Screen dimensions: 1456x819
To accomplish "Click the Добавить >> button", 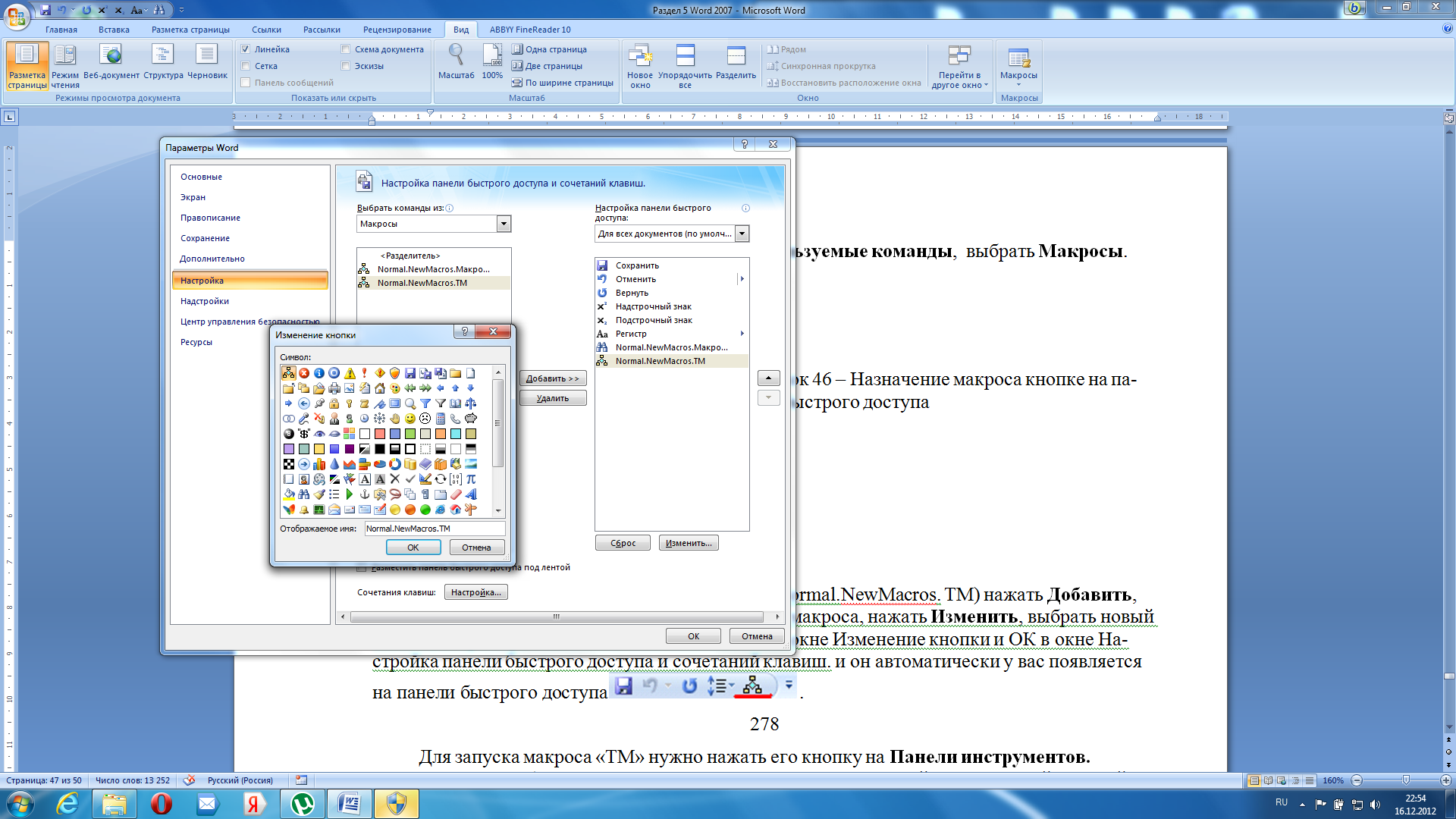I will pos(553,378).
